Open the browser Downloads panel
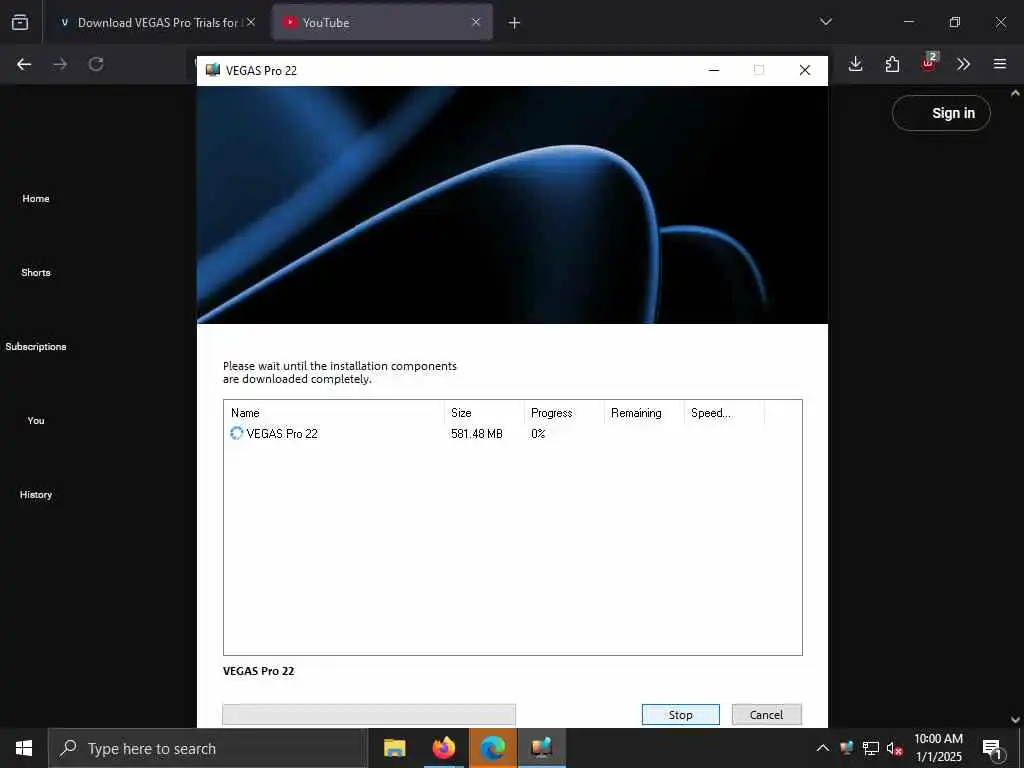 click(856, 64)
